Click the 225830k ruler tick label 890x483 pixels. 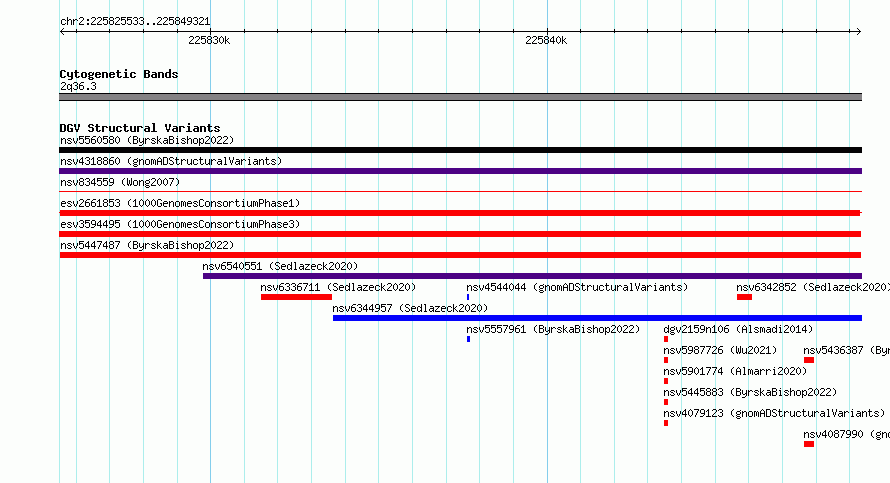[209, 40]
